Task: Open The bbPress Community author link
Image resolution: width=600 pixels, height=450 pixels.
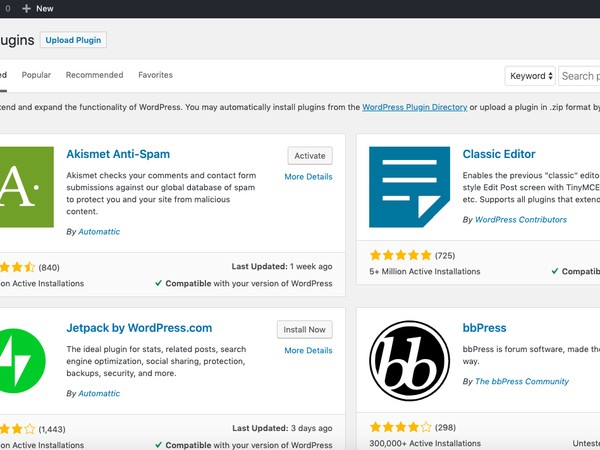Action: (522, 382)
